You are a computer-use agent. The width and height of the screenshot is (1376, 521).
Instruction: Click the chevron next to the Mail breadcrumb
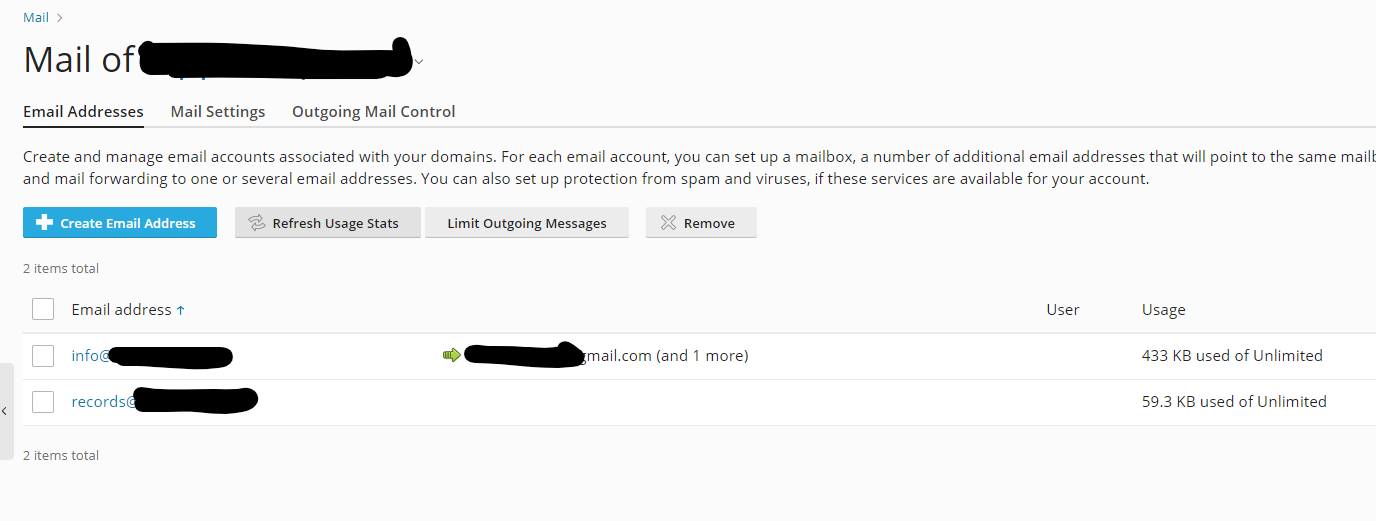point(60,18)
